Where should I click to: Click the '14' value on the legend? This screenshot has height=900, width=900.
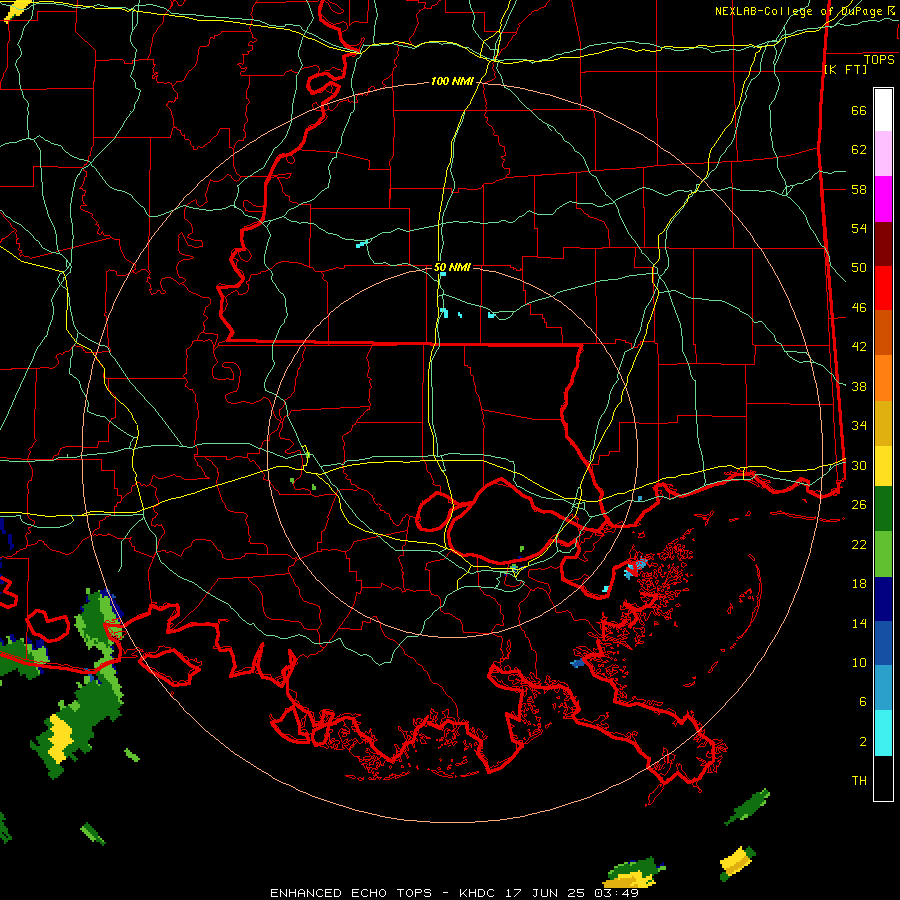pos(859,623)
